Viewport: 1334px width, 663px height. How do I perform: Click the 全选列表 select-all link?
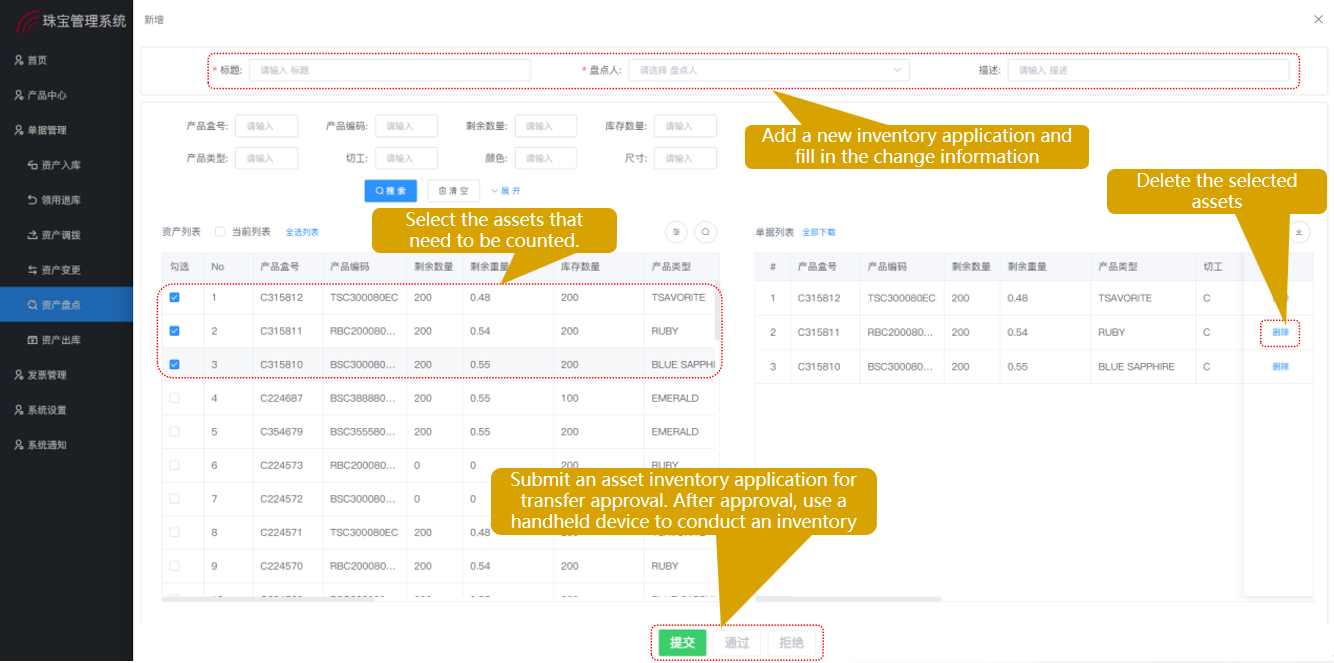(302, 232)
